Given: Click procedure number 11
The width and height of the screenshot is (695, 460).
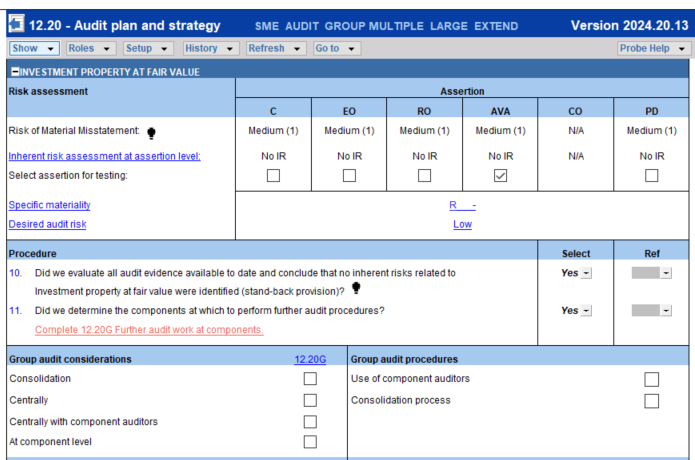Looking at the screenshot, I should click(15, 311).
